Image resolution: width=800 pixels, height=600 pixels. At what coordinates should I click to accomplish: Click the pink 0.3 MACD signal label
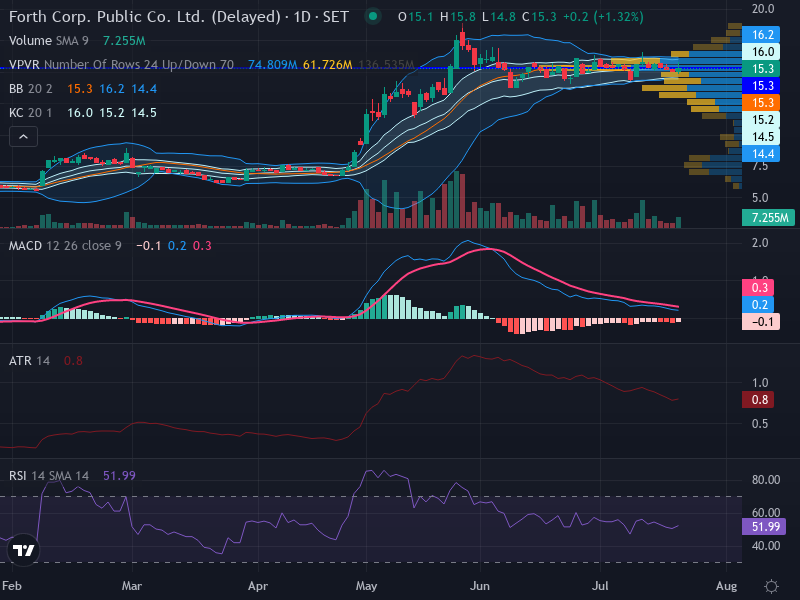[758, 288]
